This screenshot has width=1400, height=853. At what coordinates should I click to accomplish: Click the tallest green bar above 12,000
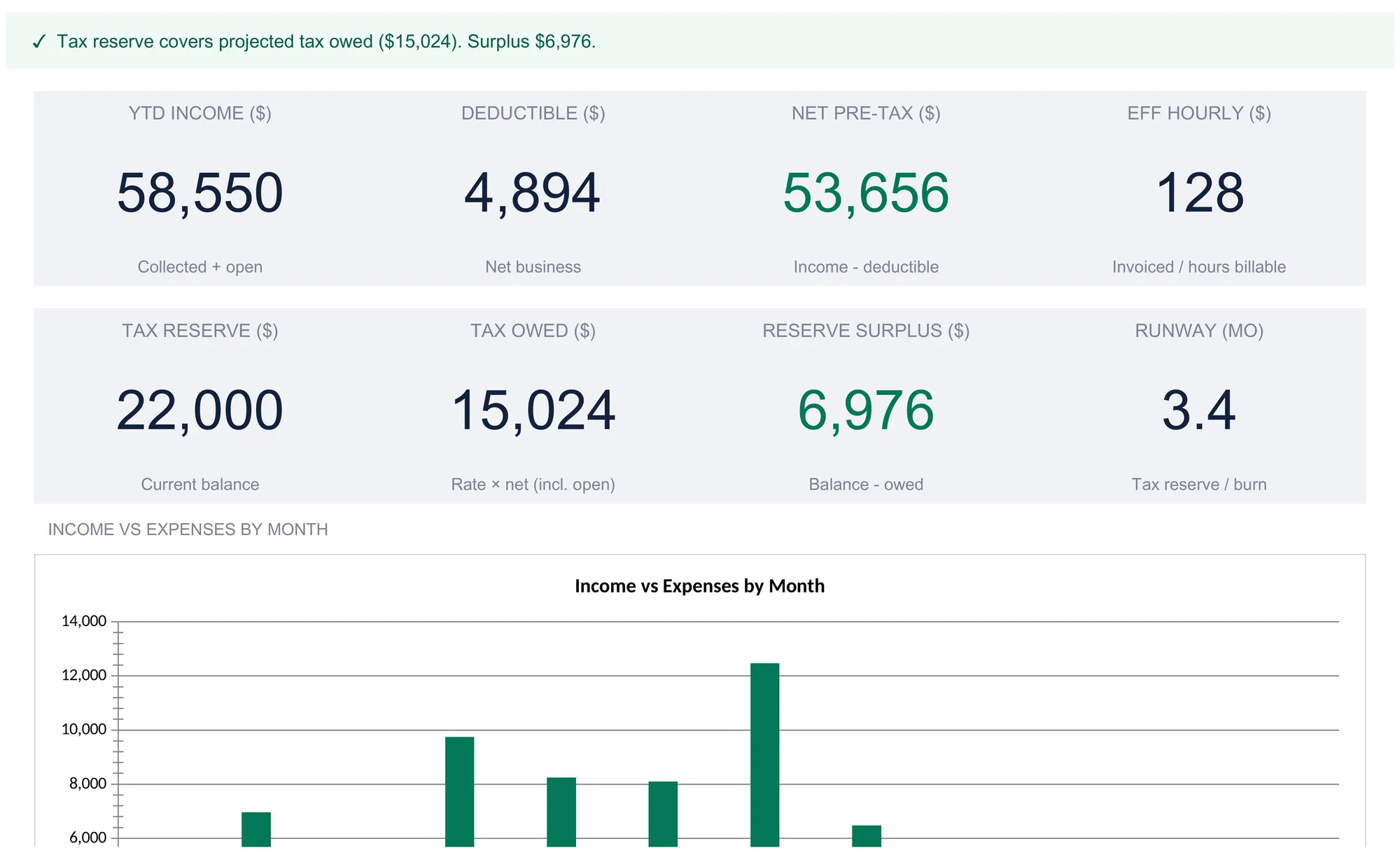pyautogui.click(x=765, y=755)
